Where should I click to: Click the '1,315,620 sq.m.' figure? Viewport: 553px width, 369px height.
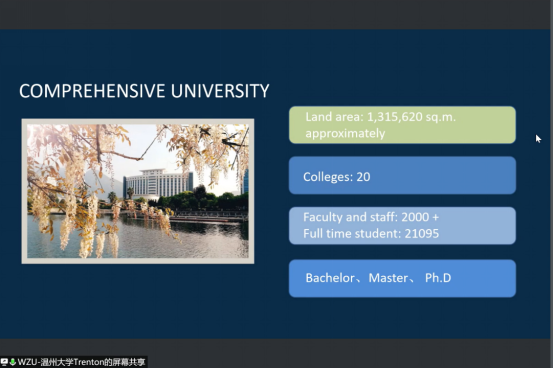[x=412, y=117]
